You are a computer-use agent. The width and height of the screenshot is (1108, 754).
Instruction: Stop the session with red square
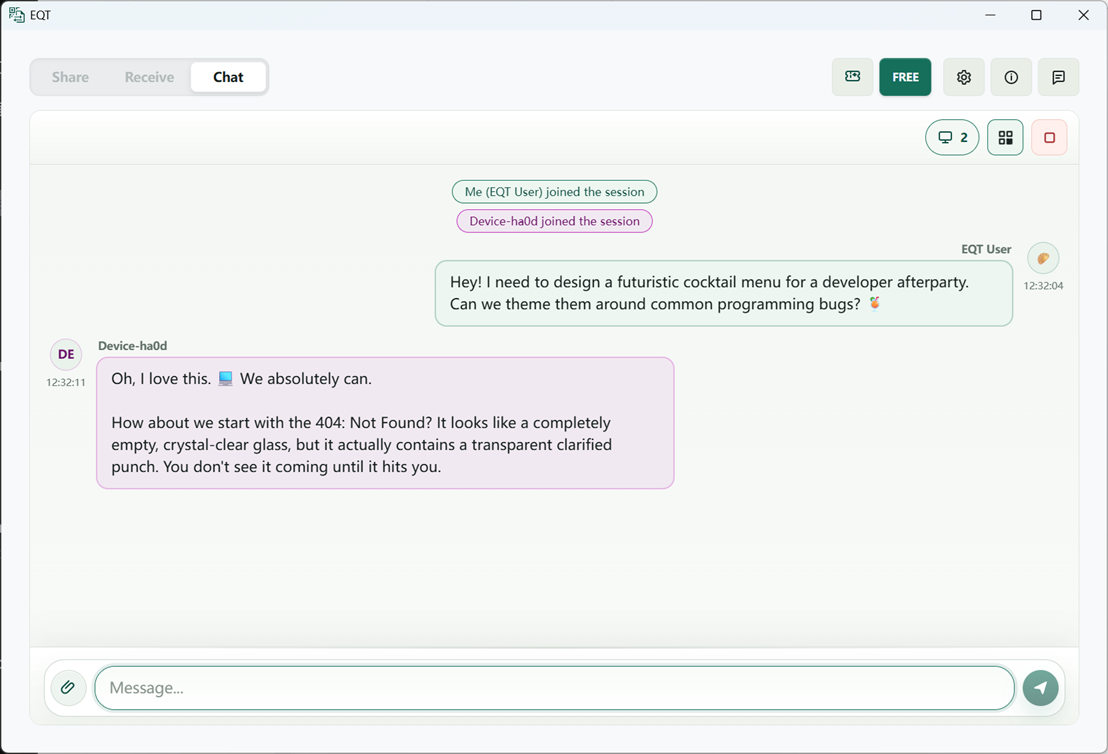(1049, 137)
